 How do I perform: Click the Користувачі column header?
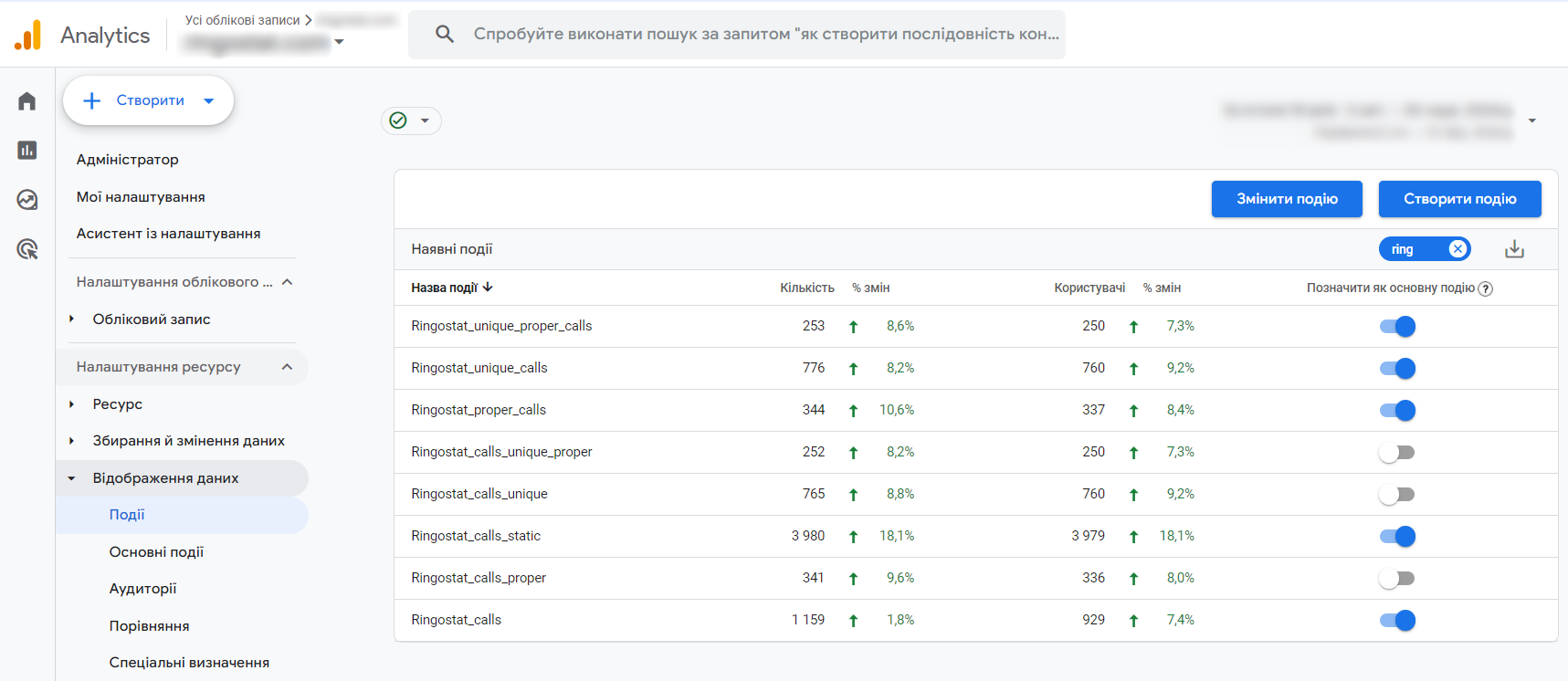1089,288
